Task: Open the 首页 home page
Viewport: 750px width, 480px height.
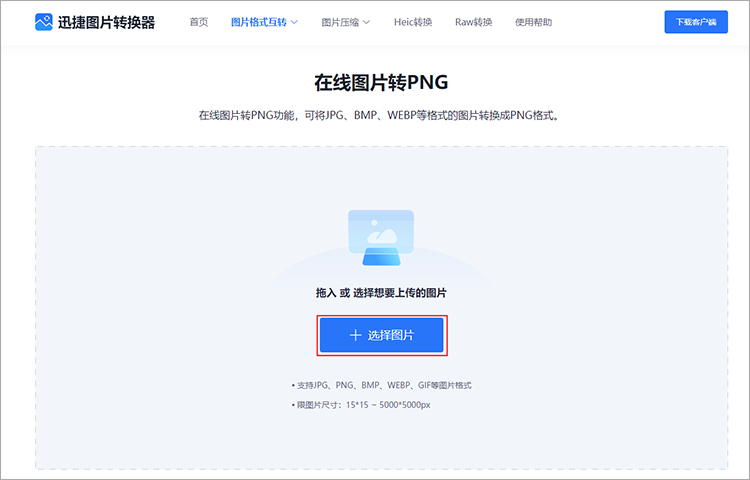Action: pos(199,22)
